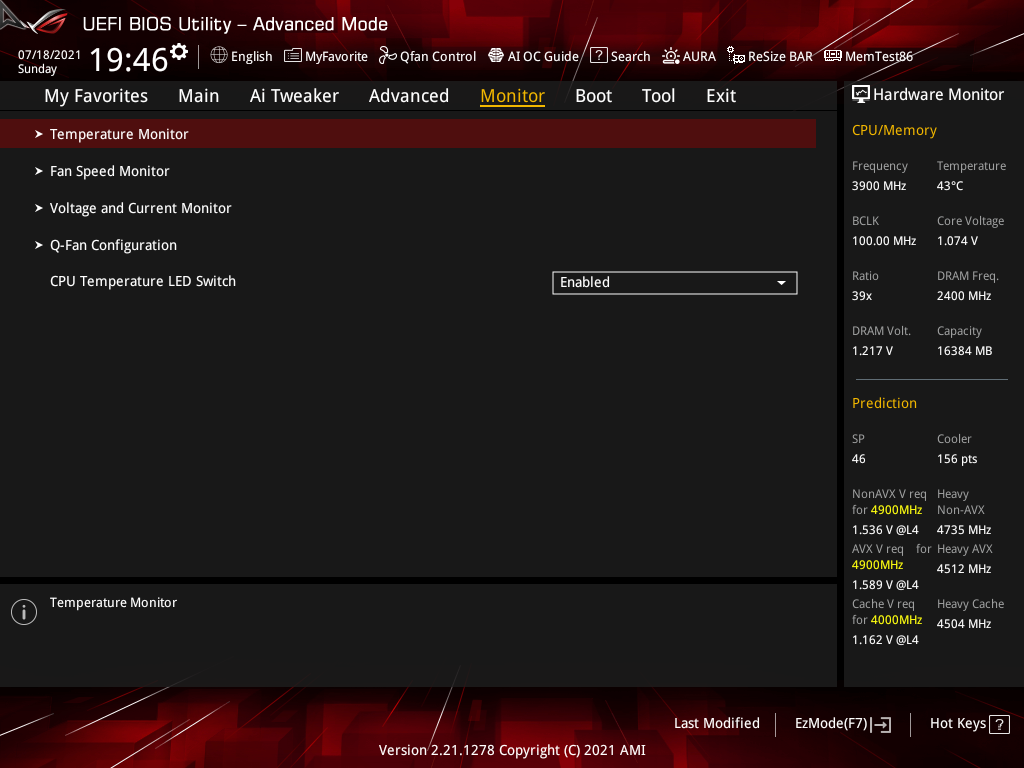Click the English language selector
Viewport: 1024px width, 768px height.
pos(241,56)
